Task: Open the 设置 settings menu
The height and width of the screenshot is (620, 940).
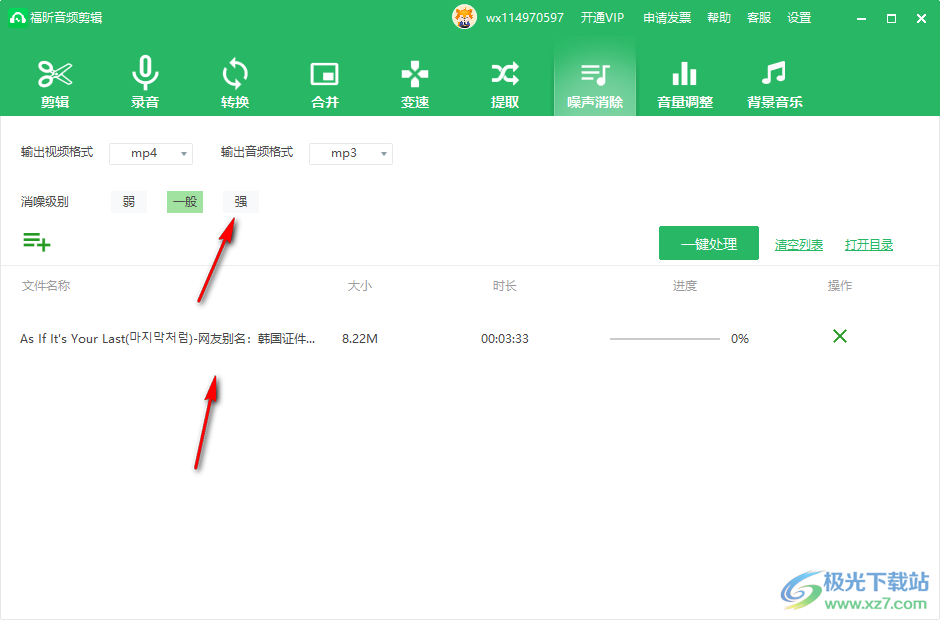Action: click(x=799, y=18)
